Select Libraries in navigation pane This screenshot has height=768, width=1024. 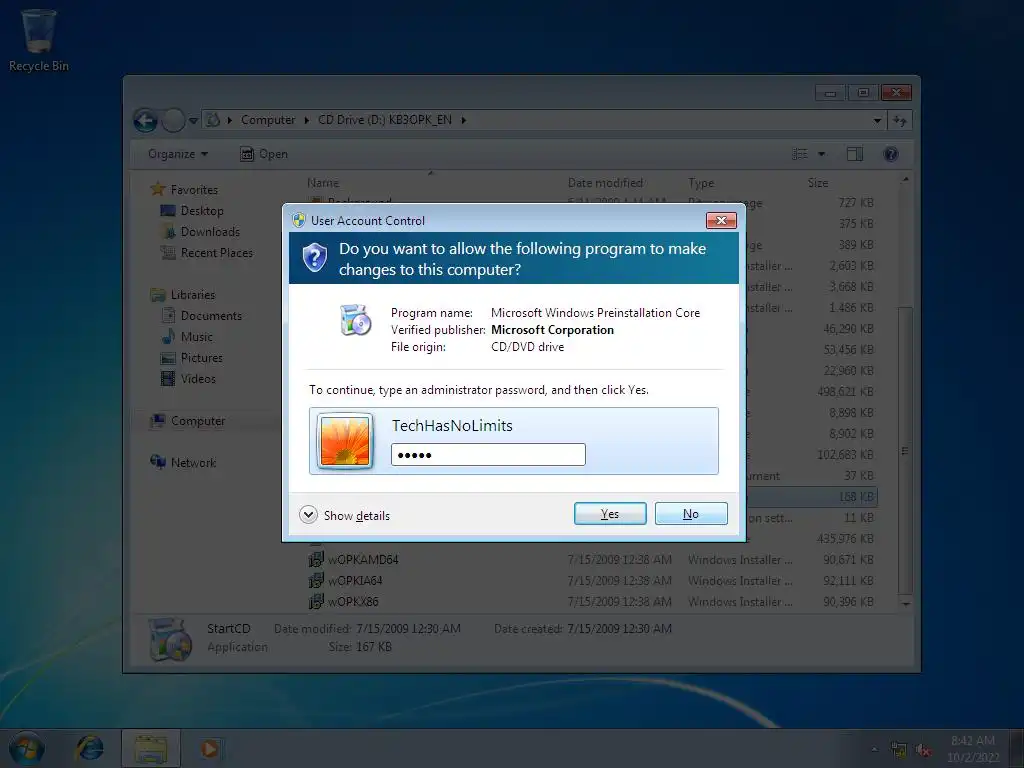[183, 295]
